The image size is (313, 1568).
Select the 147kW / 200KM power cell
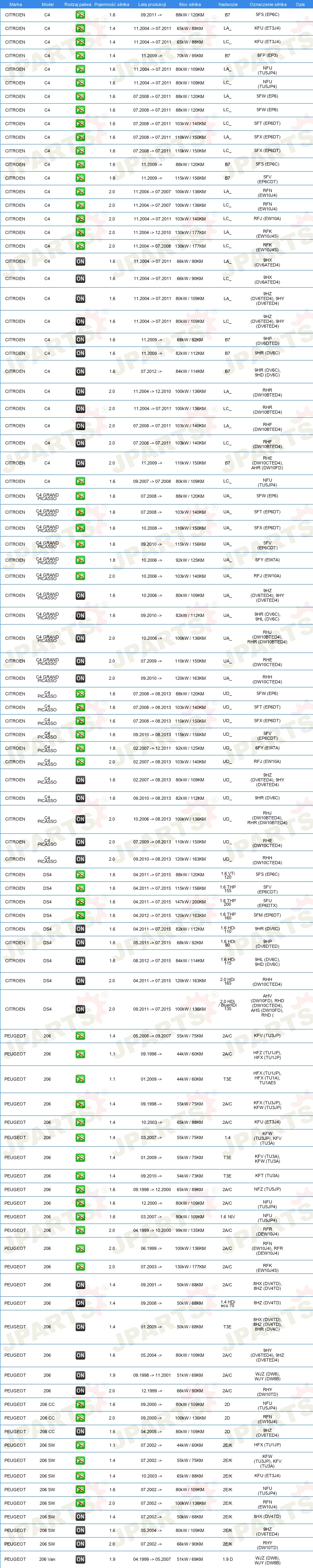coord(190,902)
